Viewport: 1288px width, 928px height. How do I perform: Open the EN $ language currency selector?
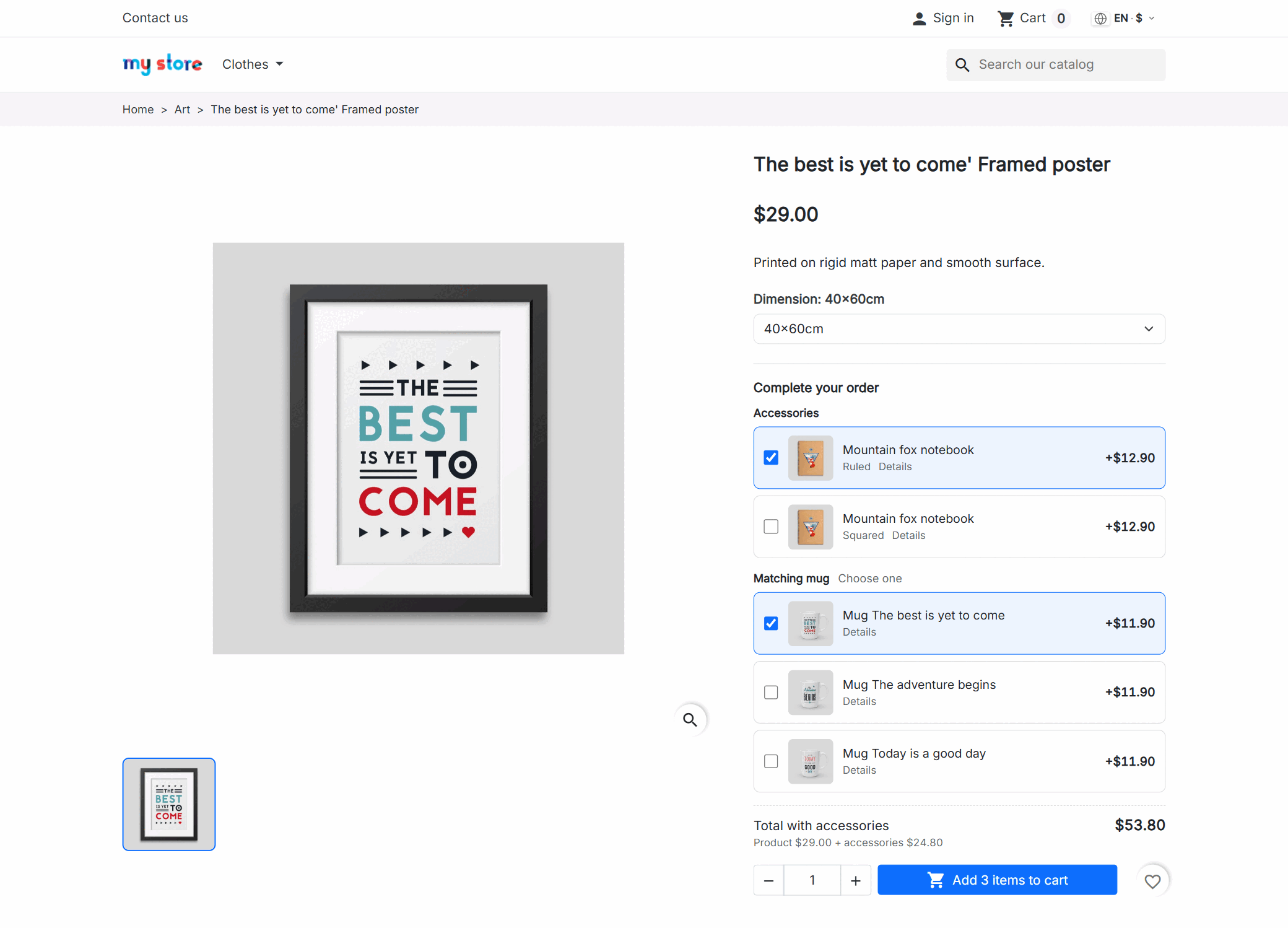[x=1124, y=19]
